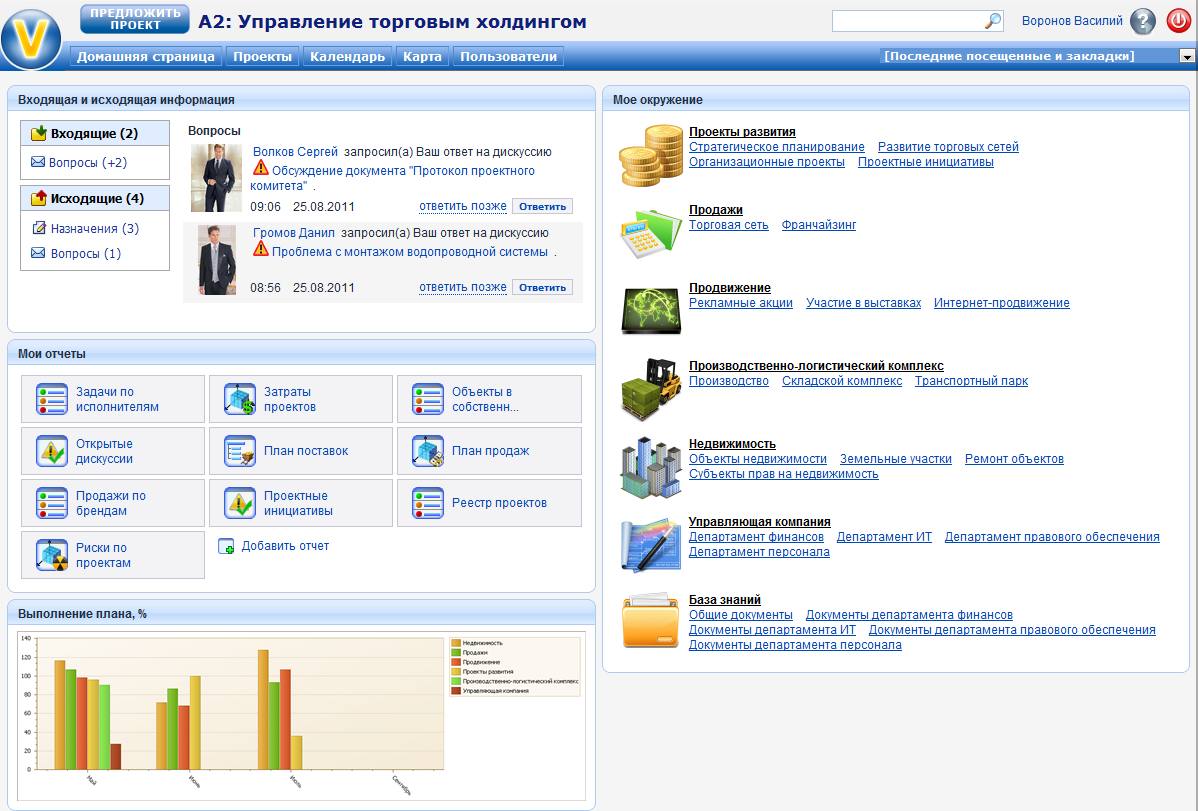This screenshot has width=1198, height=811.
Task: Open discussion Проблема с монтажом водопроводной системы
Action: (x=410, y=251)
